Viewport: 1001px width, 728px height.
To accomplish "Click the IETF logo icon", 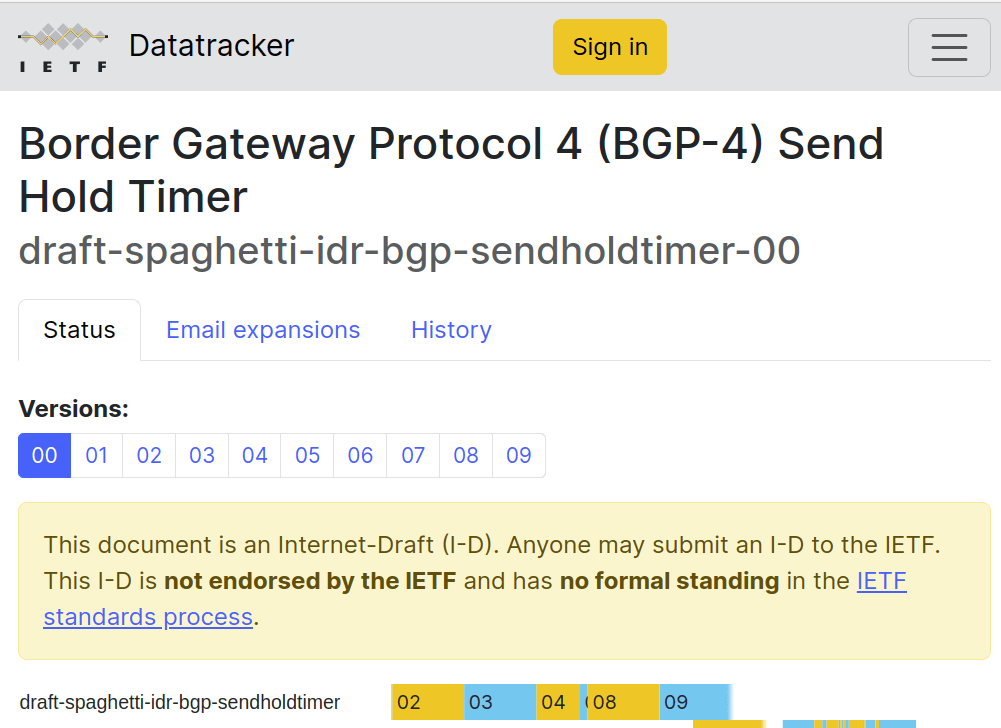I will (63, 47).
